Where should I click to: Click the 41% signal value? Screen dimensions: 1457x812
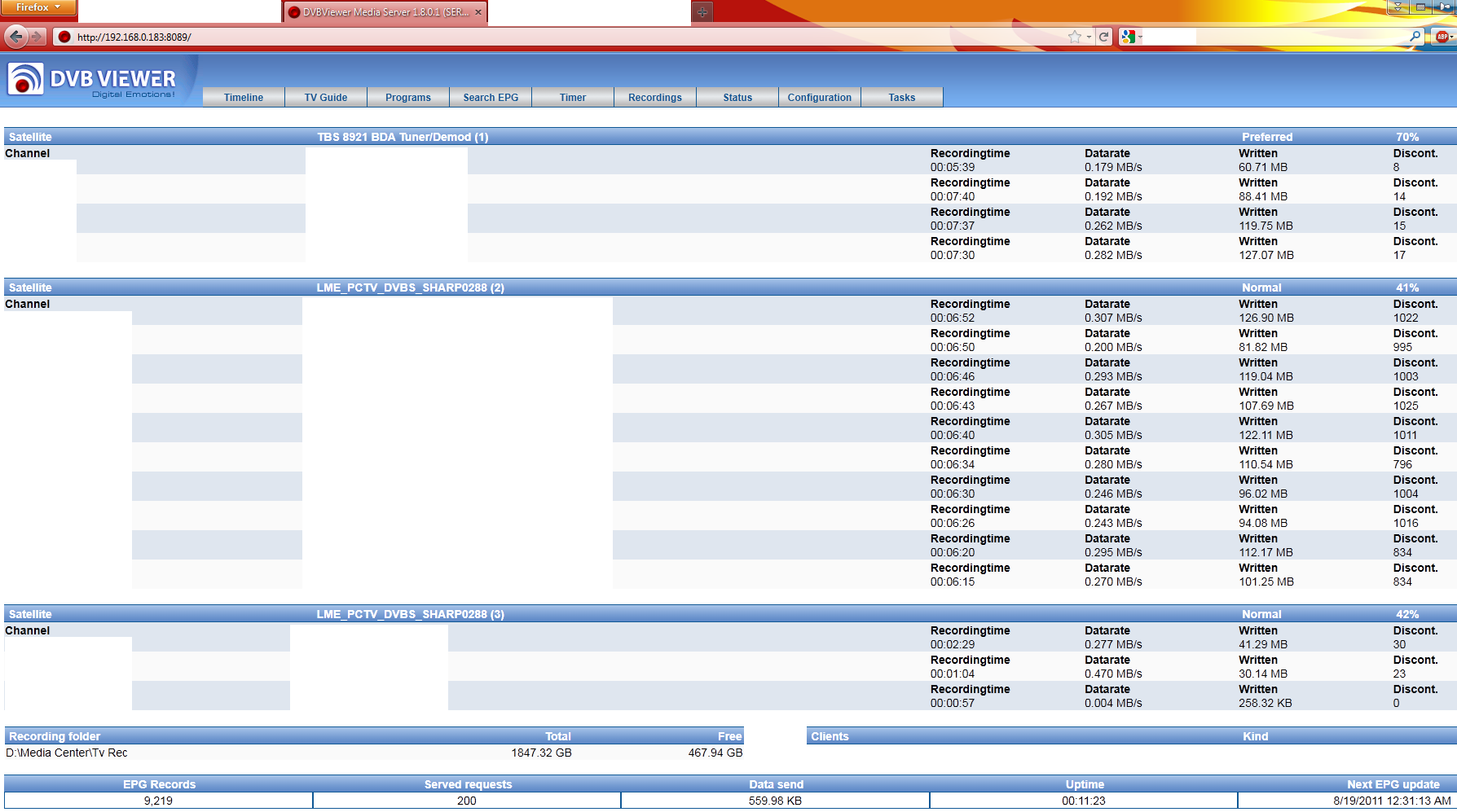[x=1407, y=287]
